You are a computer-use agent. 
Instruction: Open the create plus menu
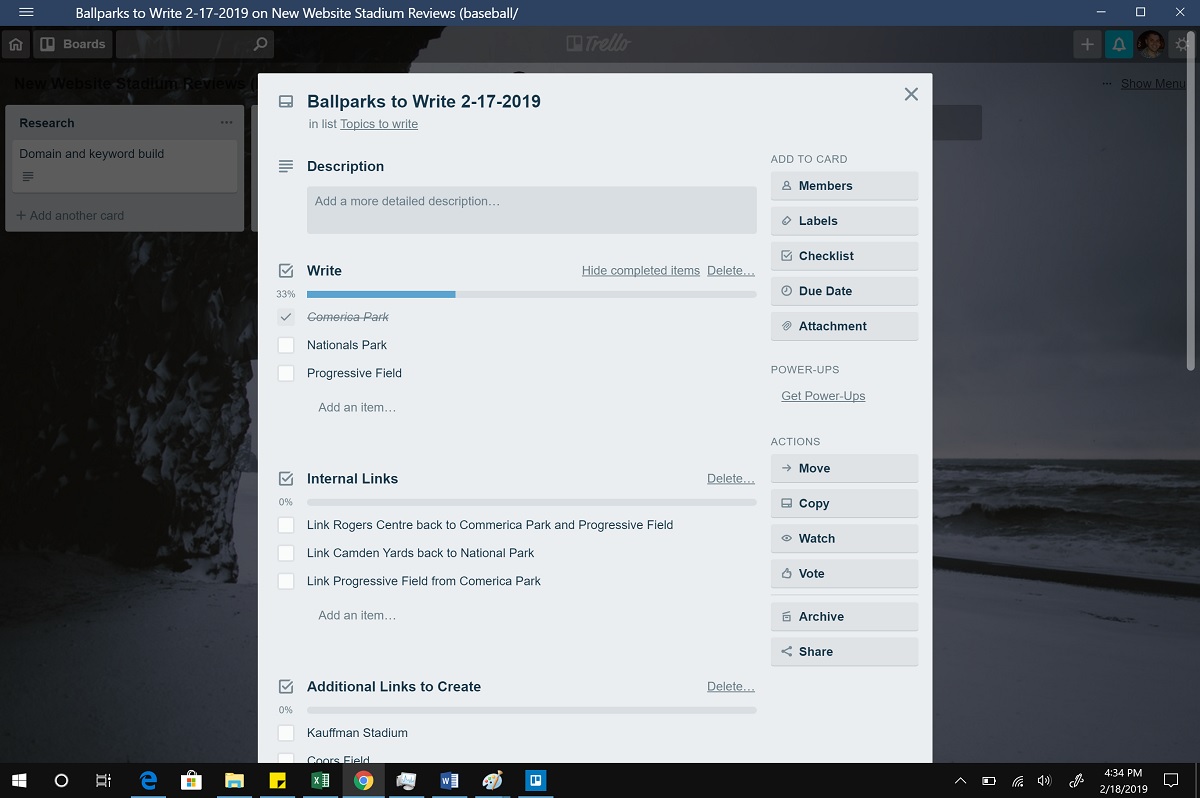1087,44
